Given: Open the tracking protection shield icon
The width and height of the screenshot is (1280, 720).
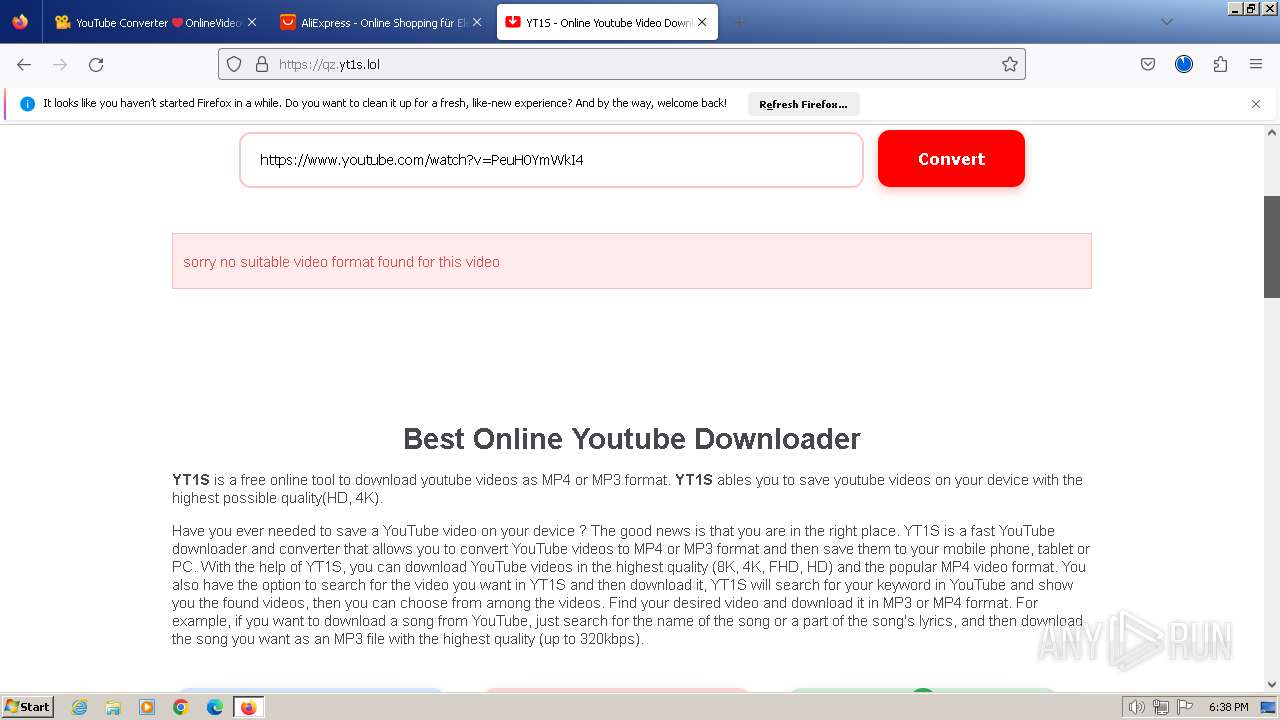Looking at the screenshot, I should [x=234, y=64].
